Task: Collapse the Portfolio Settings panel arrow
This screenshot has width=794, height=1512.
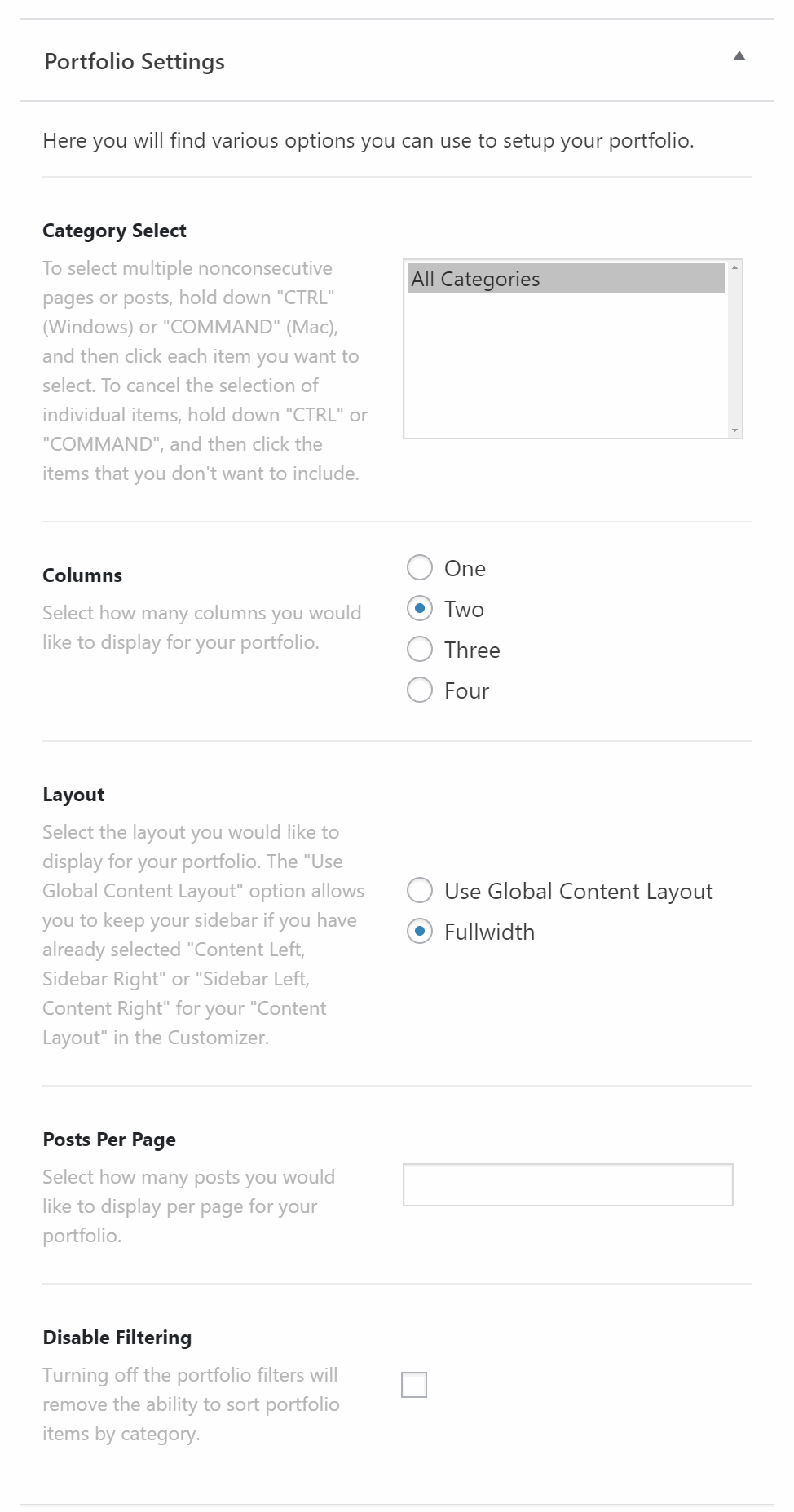Action: tap(739, 56)
